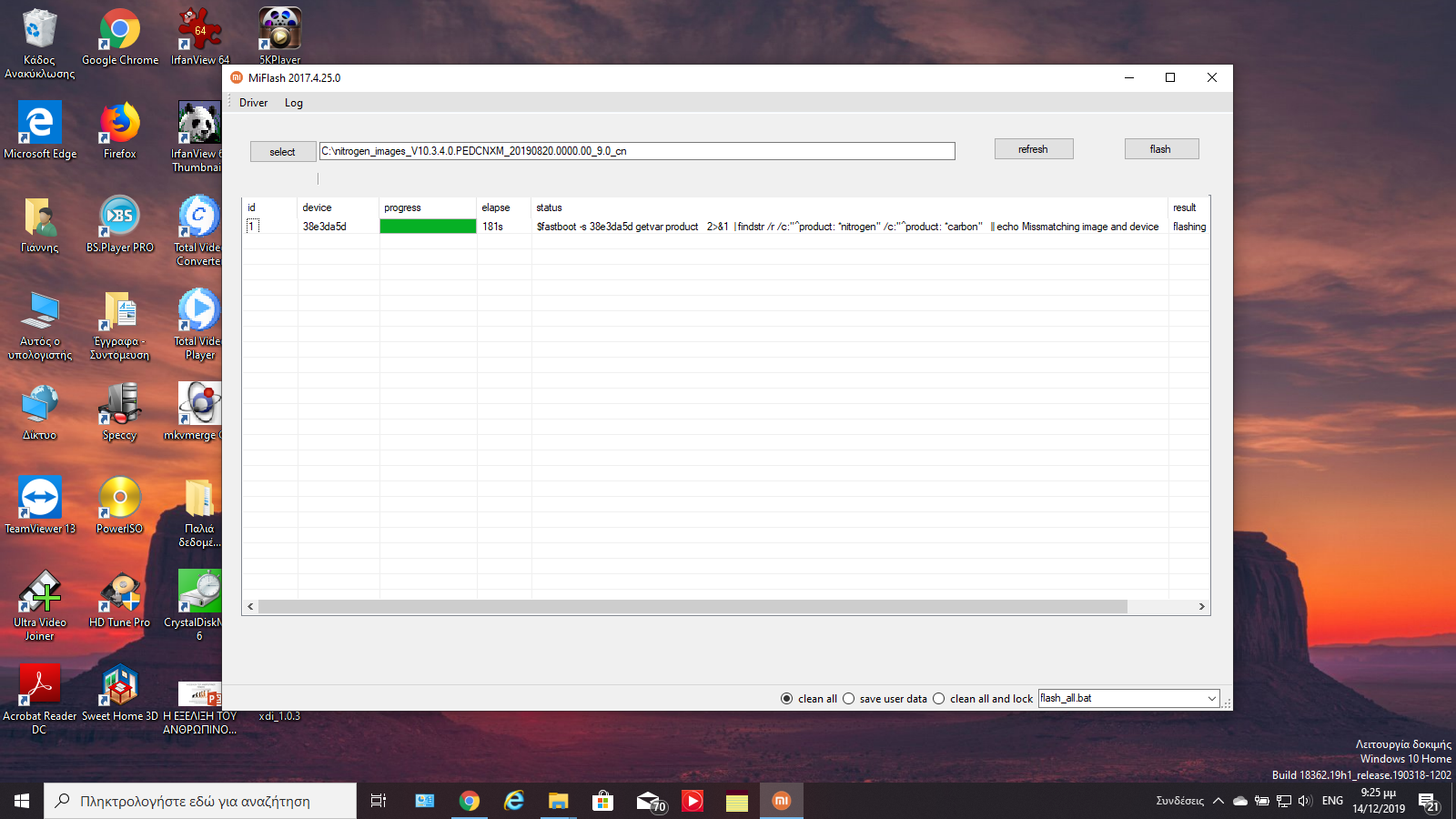Open the 5KPlayer desktop shortcut
The height and width of the screenshot is (819, 1456).
click(x=279, y=36)
